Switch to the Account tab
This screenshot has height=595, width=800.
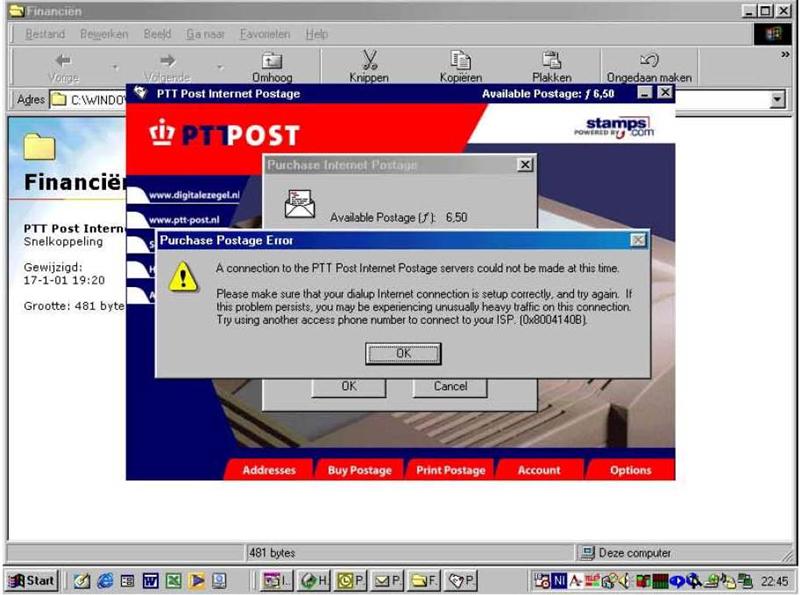(539, 470)
